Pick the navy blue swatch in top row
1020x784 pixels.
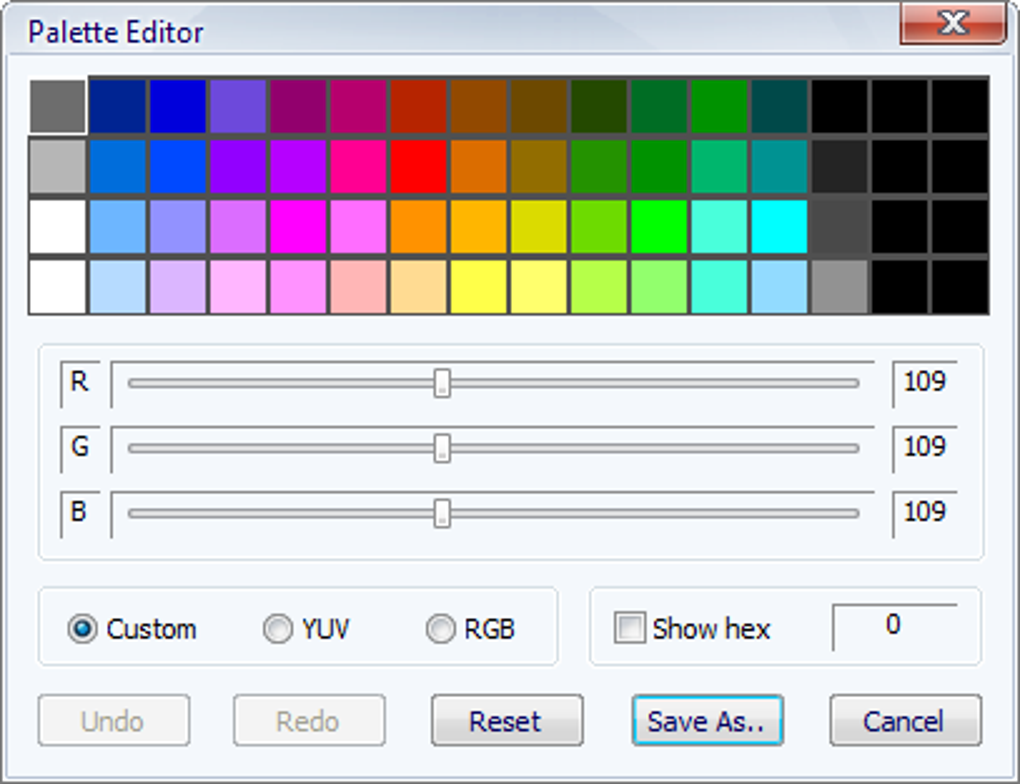point(117,107)
